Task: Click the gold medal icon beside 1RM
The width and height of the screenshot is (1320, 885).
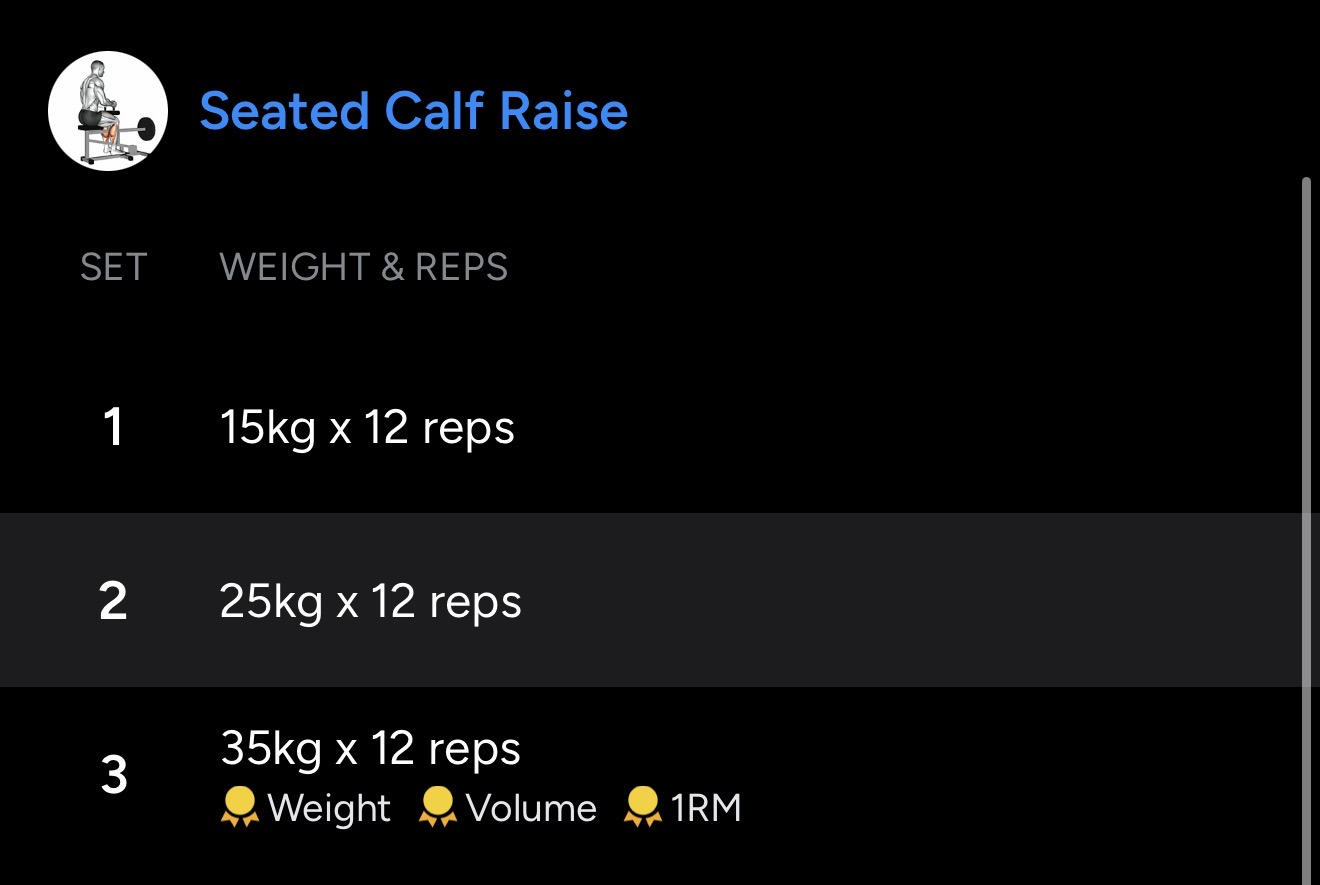Action: (x=642, y=807)
